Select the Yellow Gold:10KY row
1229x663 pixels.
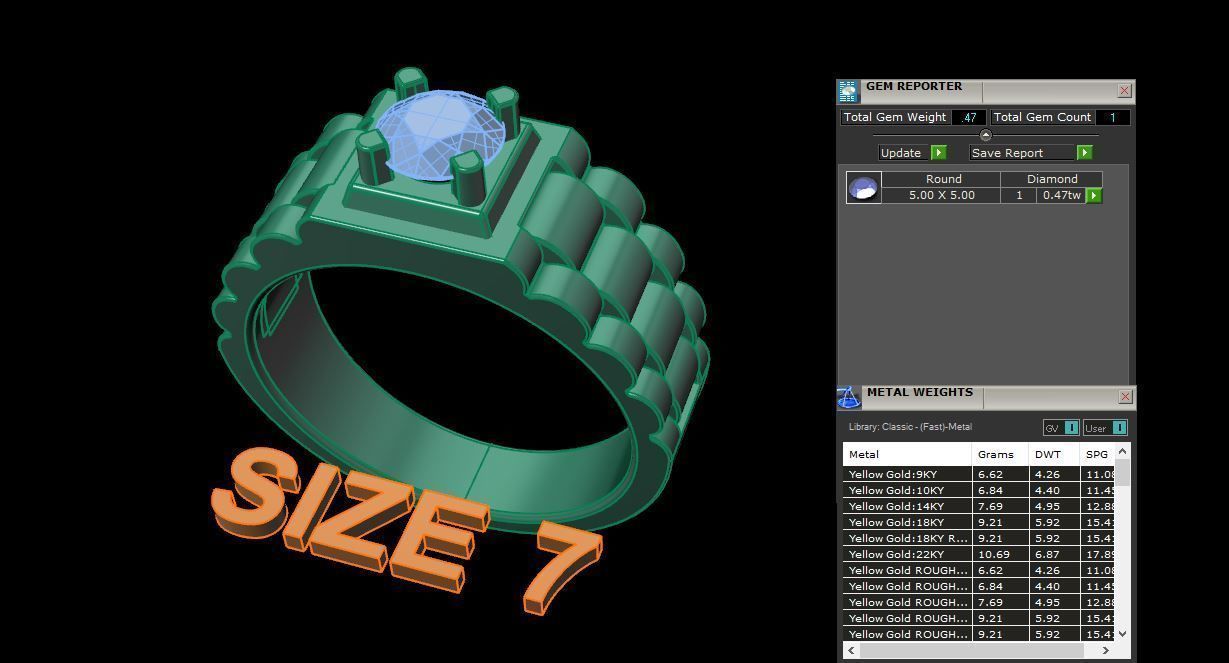click(979, 490)
